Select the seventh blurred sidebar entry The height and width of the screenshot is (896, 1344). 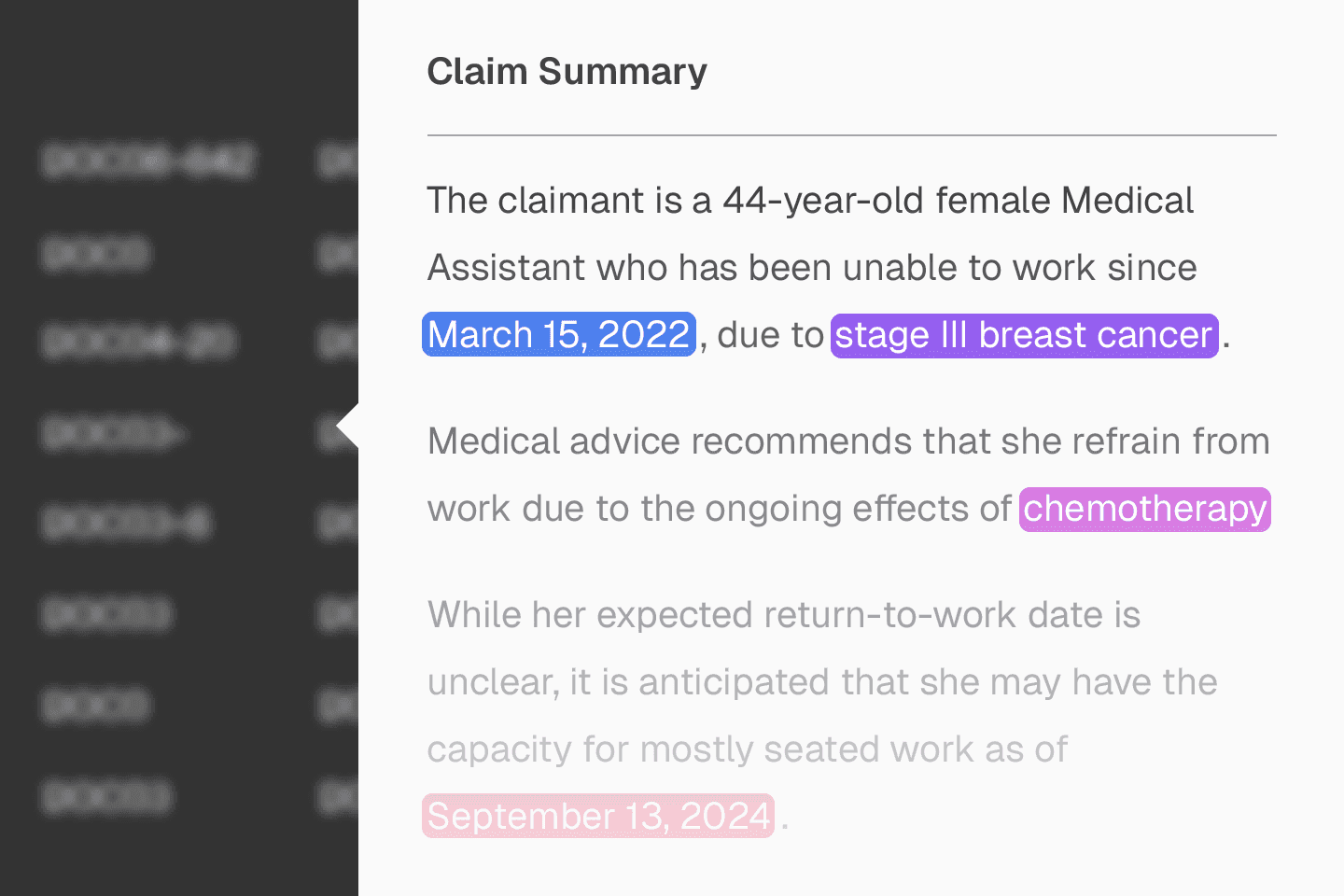(95, 705)
